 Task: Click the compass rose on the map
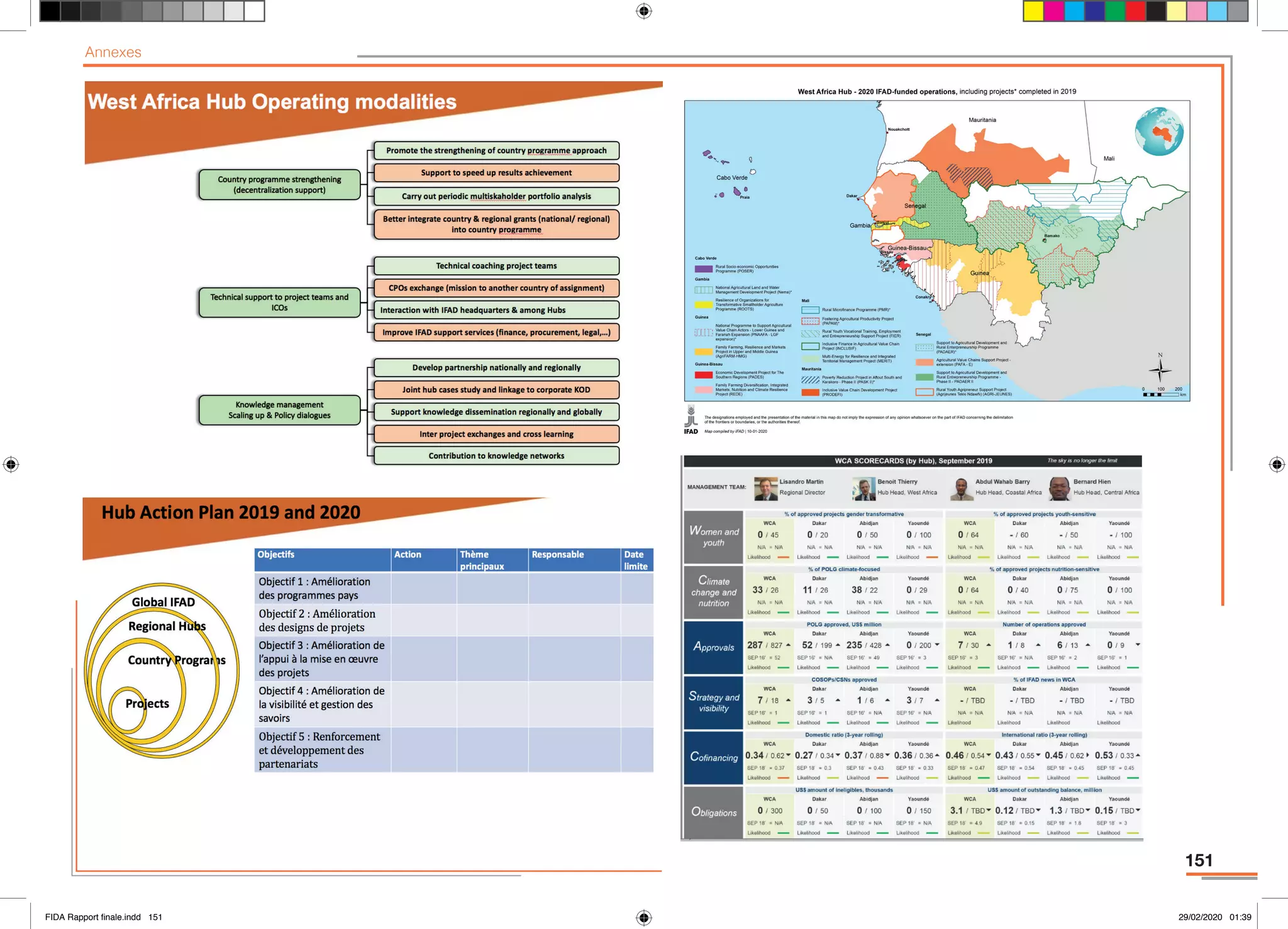point(1160,370)
